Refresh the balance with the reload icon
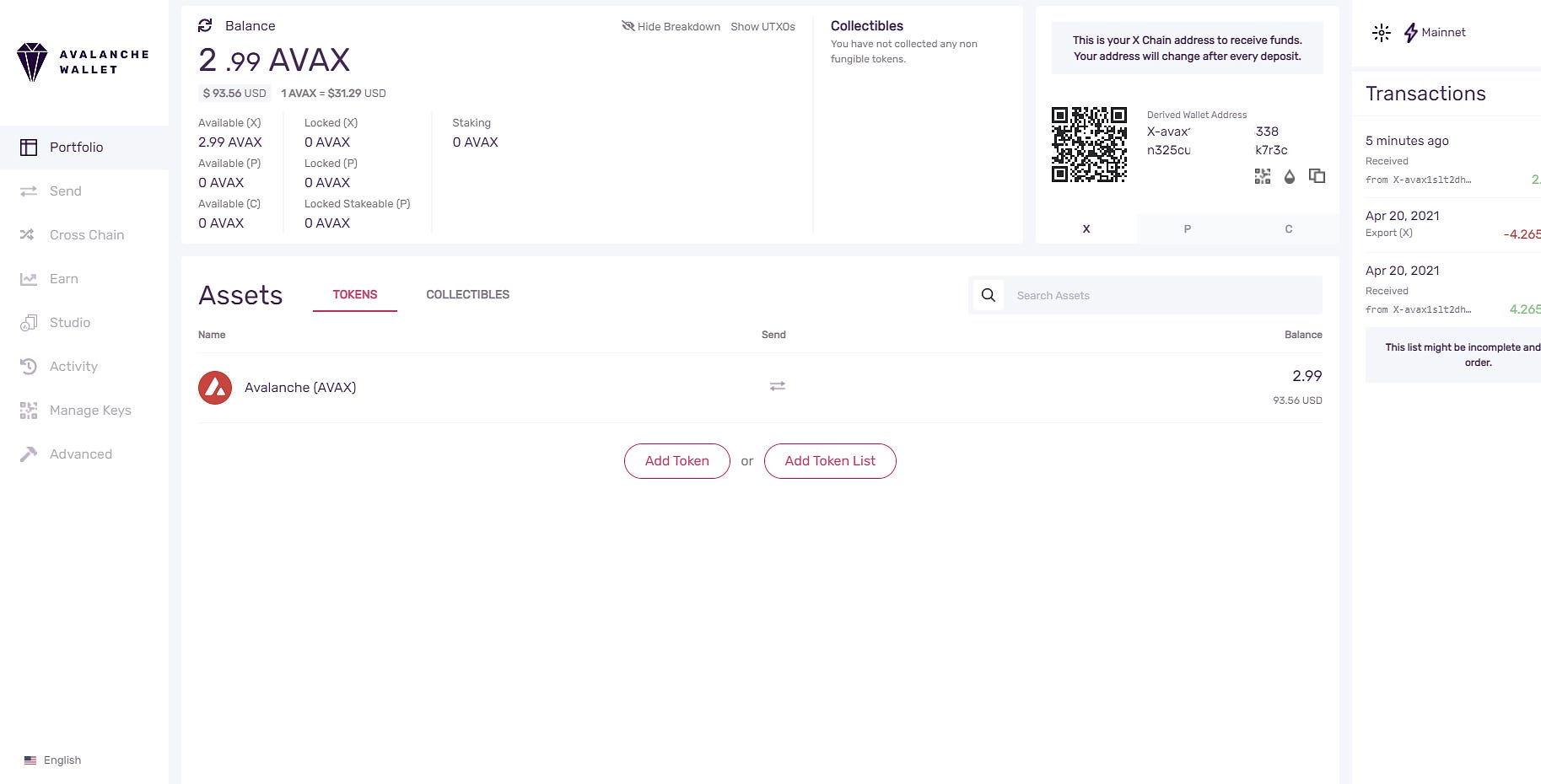The width and height of the screenshot is (1541, 784). (x=205, y=26)
